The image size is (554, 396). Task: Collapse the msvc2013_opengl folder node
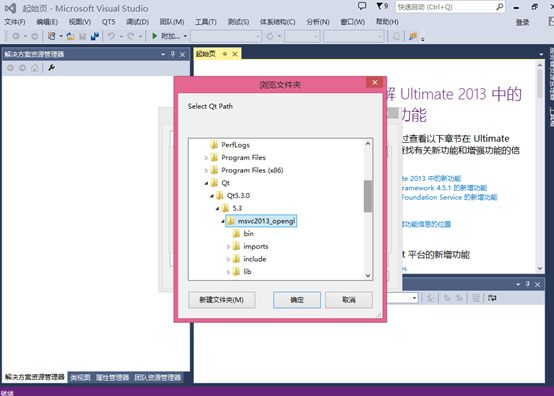pyautogui.click(x=223, y=221)
